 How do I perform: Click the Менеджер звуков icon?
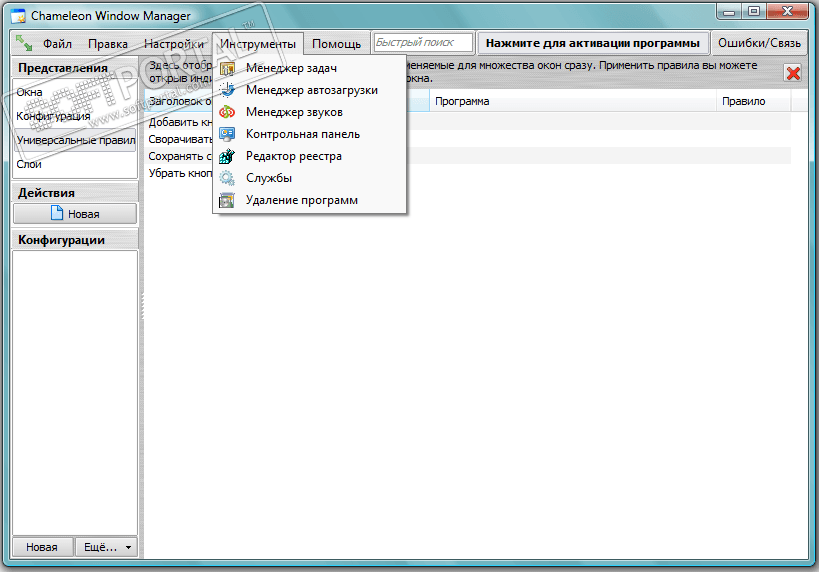227,112
